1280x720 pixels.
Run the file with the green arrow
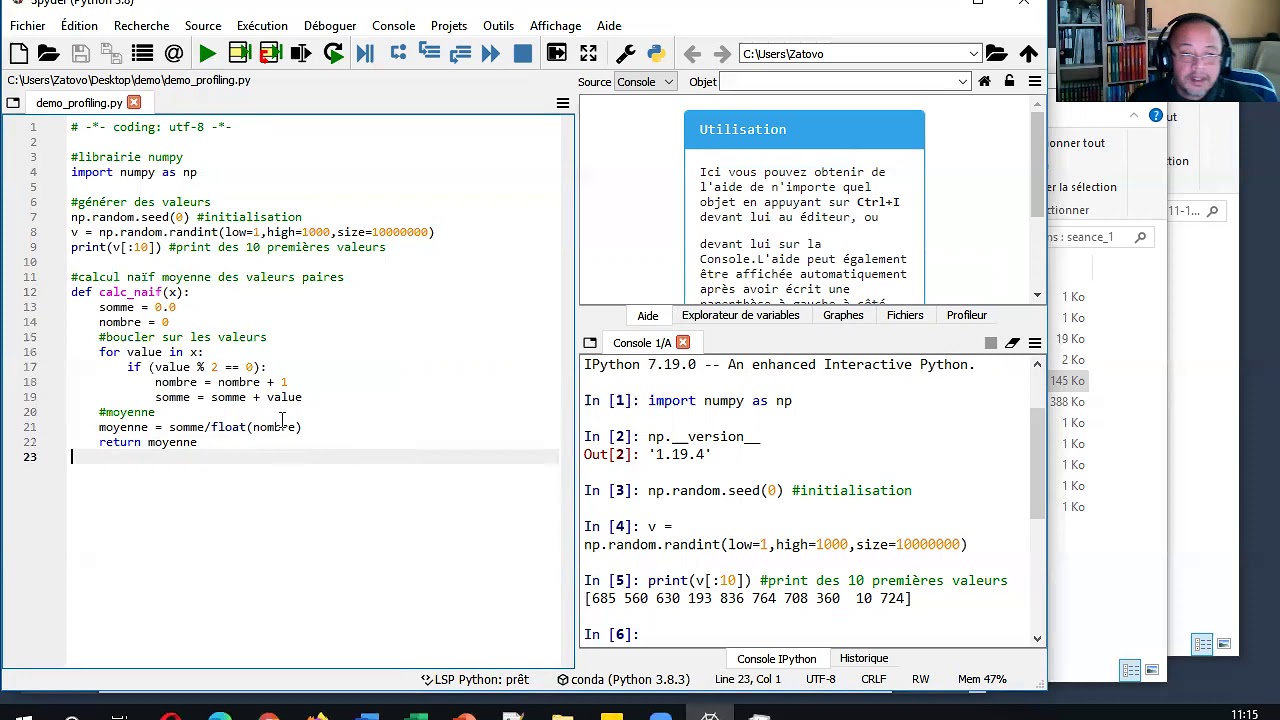pyautogui.click(x=207, y=54)
